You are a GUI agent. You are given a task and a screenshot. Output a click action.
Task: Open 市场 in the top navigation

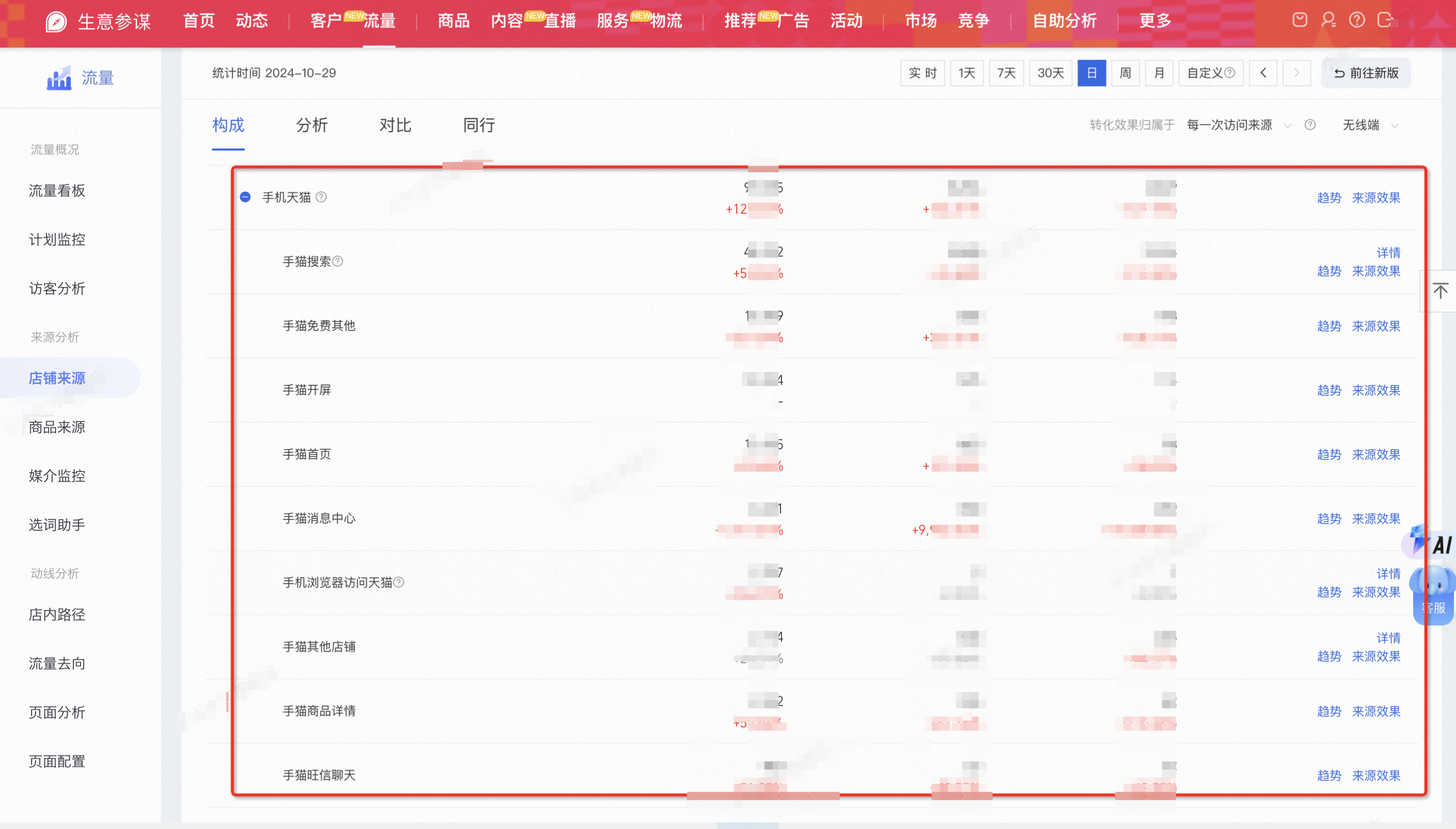(x=921, y=21)
